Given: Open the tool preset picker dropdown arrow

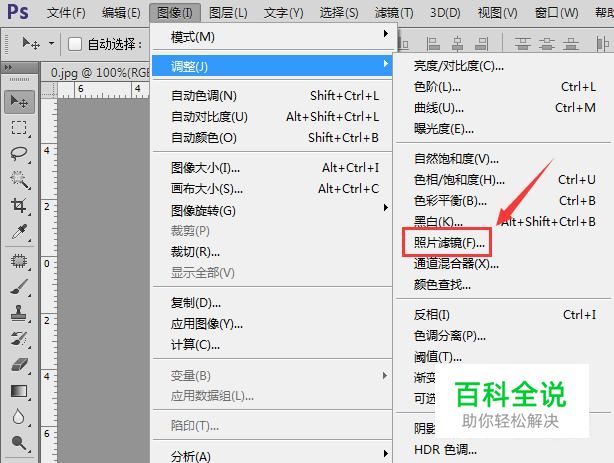Looking at the screenshot, I should pyautogui.click(x=51, y=43).
